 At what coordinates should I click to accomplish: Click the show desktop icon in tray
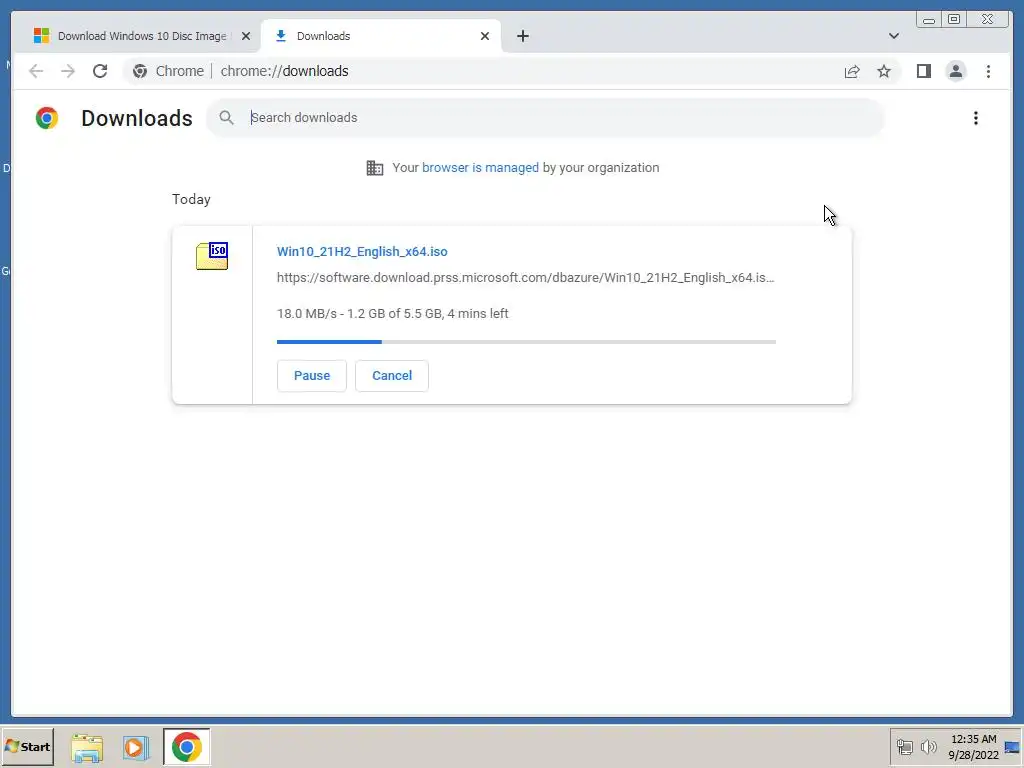[1013, 747]
